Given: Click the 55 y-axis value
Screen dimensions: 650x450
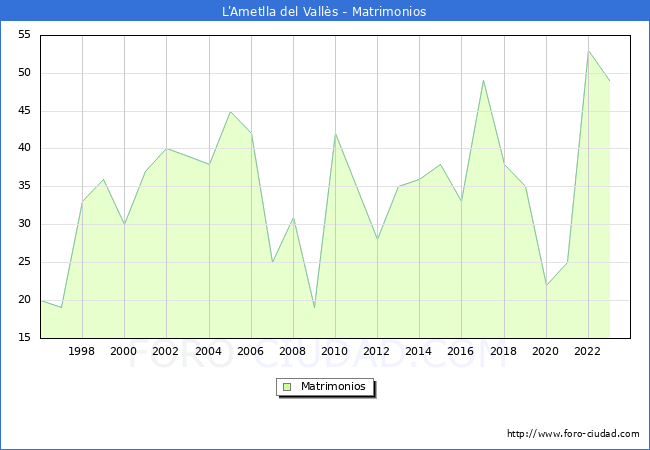Looking at the screenshot, I should pyautogui.click(x=25, y=35).
